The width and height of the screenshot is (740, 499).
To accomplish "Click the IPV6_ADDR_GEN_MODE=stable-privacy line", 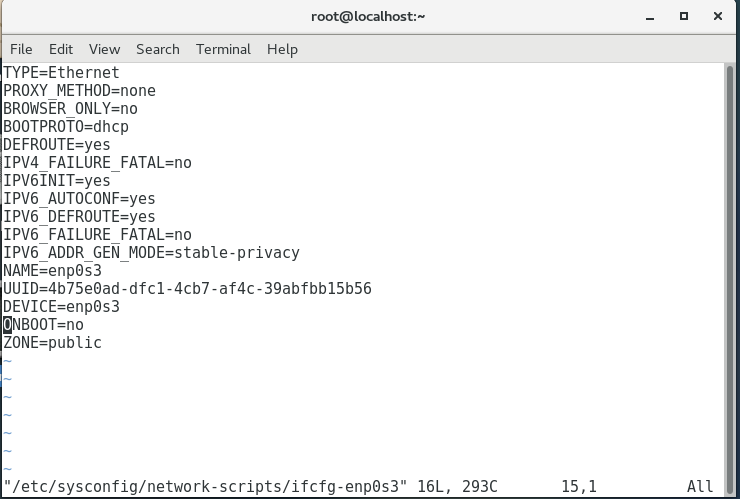I will coord(151,253).
